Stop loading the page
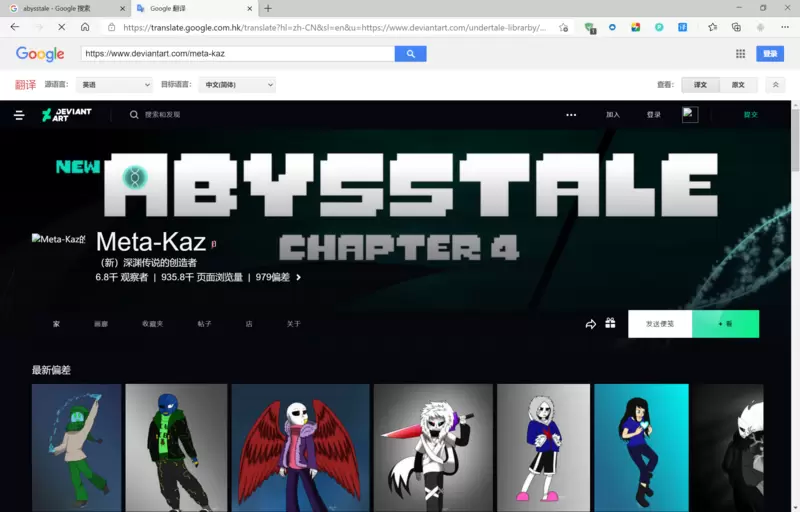The image size is (800, 512). point(61,27)
